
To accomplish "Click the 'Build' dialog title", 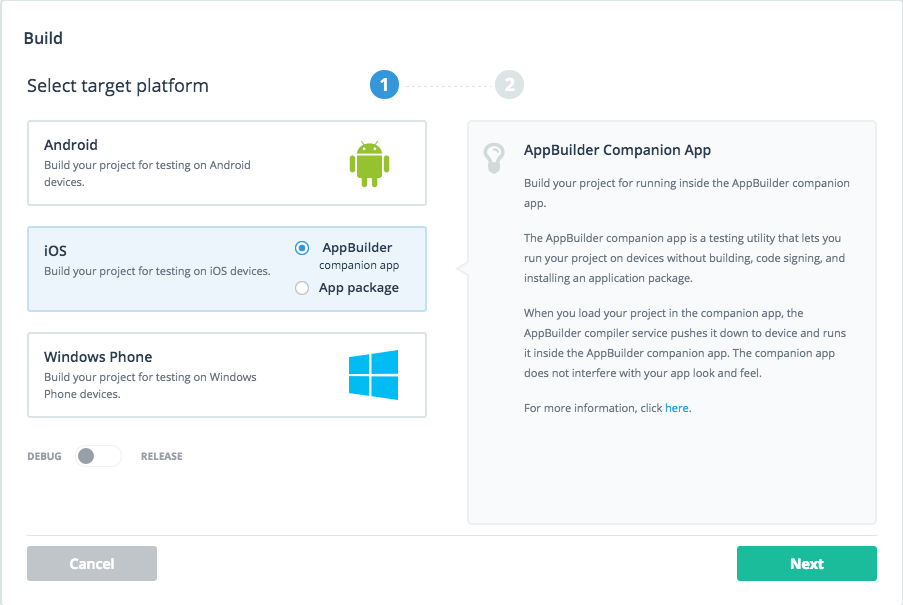I will (x=43, y=38).
